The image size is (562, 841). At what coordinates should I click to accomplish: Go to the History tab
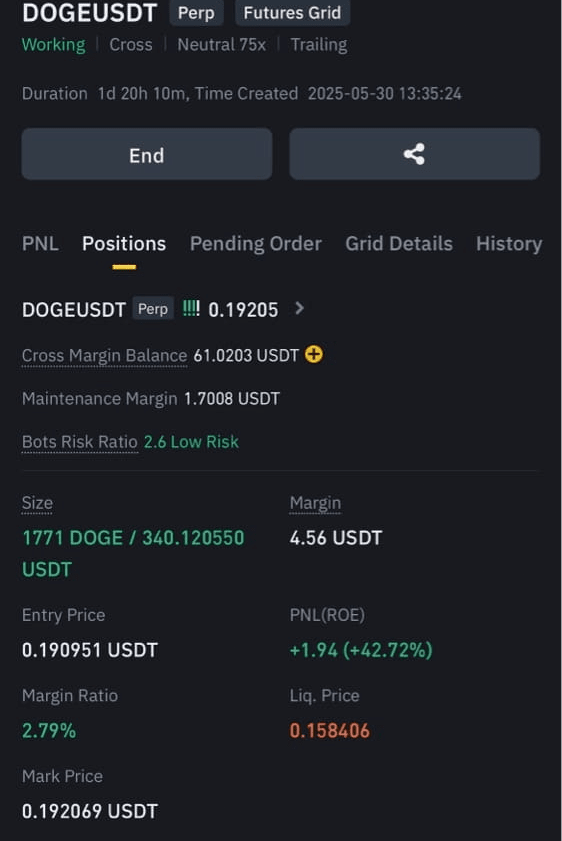coord(509,244)
